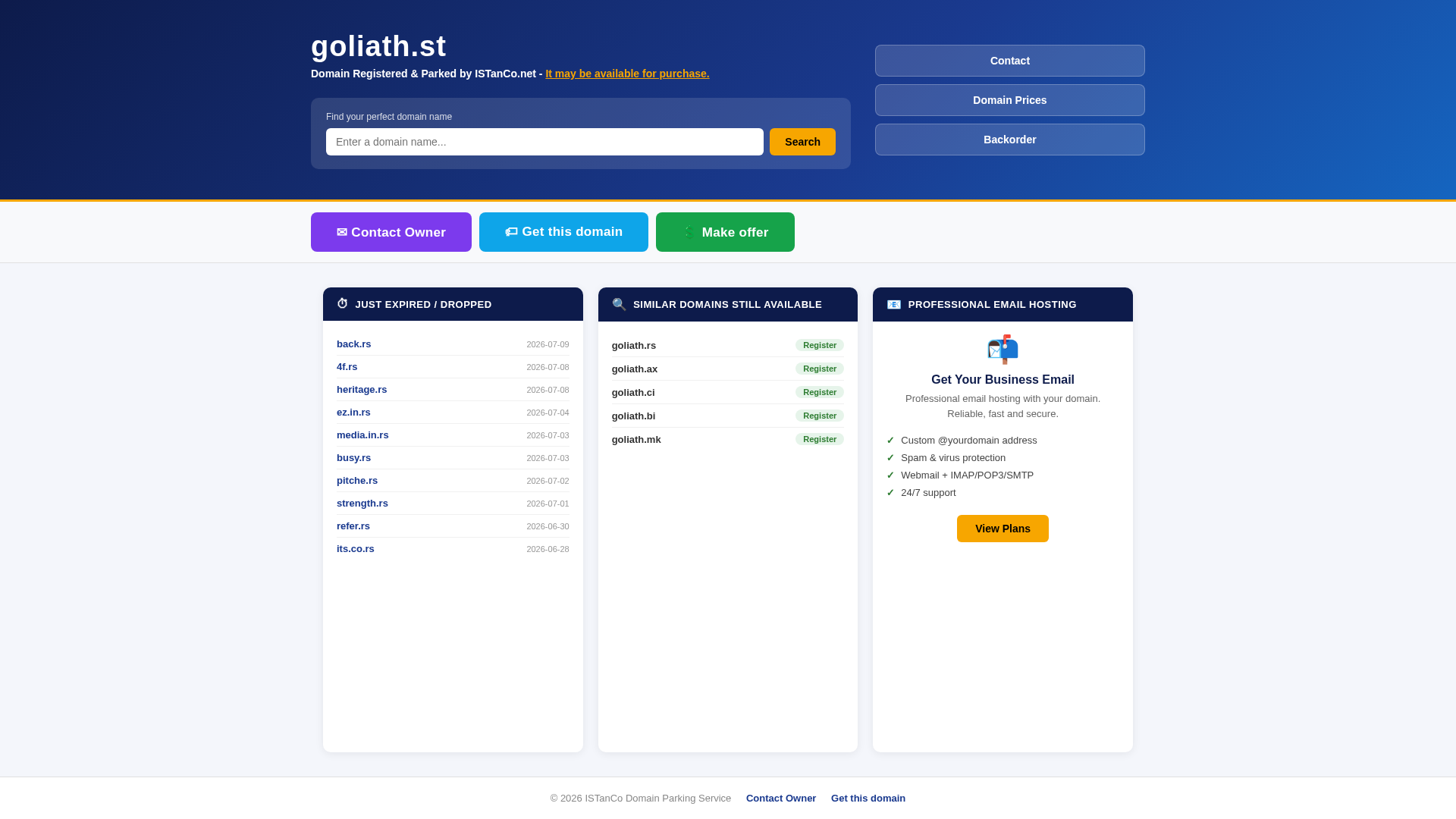Open the Backorder button
Image resolution: width=1456 pixels, height=819 pixels.
(1010, 140)
